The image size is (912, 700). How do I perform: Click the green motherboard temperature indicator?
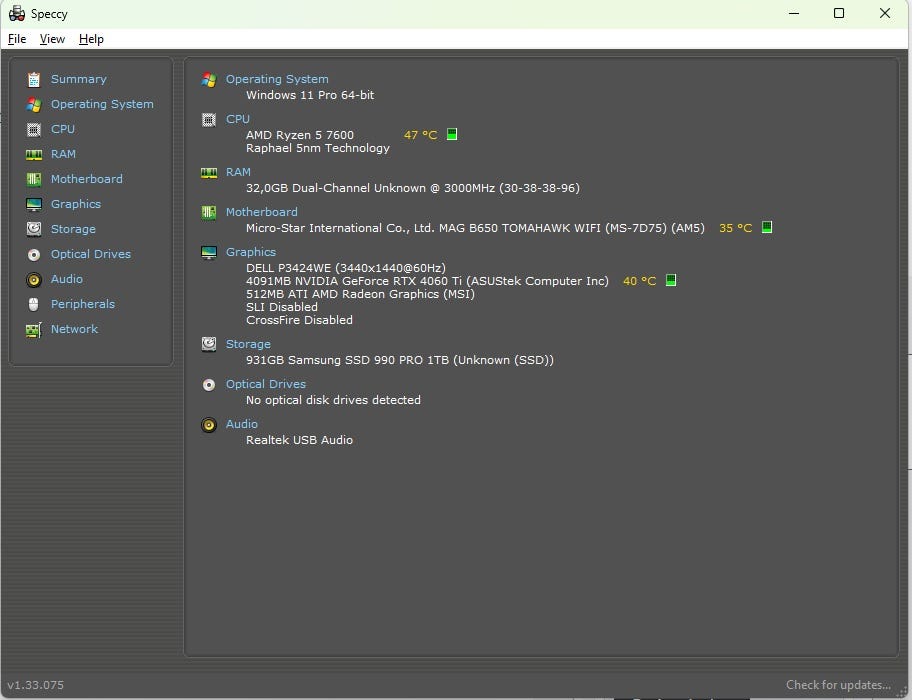pos(767,227)
